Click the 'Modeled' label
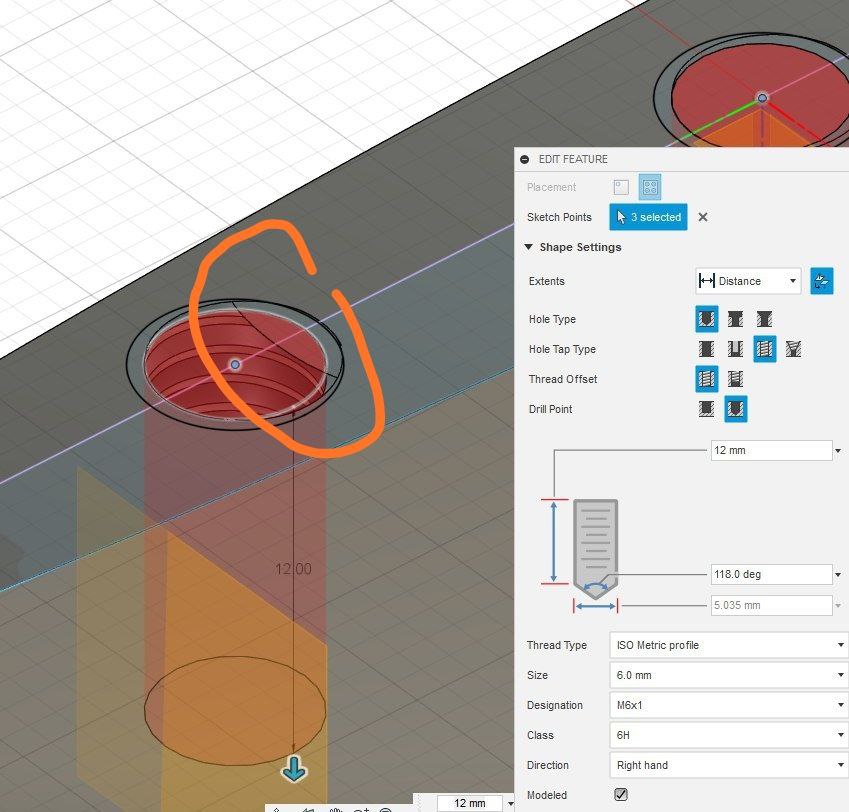This screenshot has width=849, height=812. click(547, 795)
